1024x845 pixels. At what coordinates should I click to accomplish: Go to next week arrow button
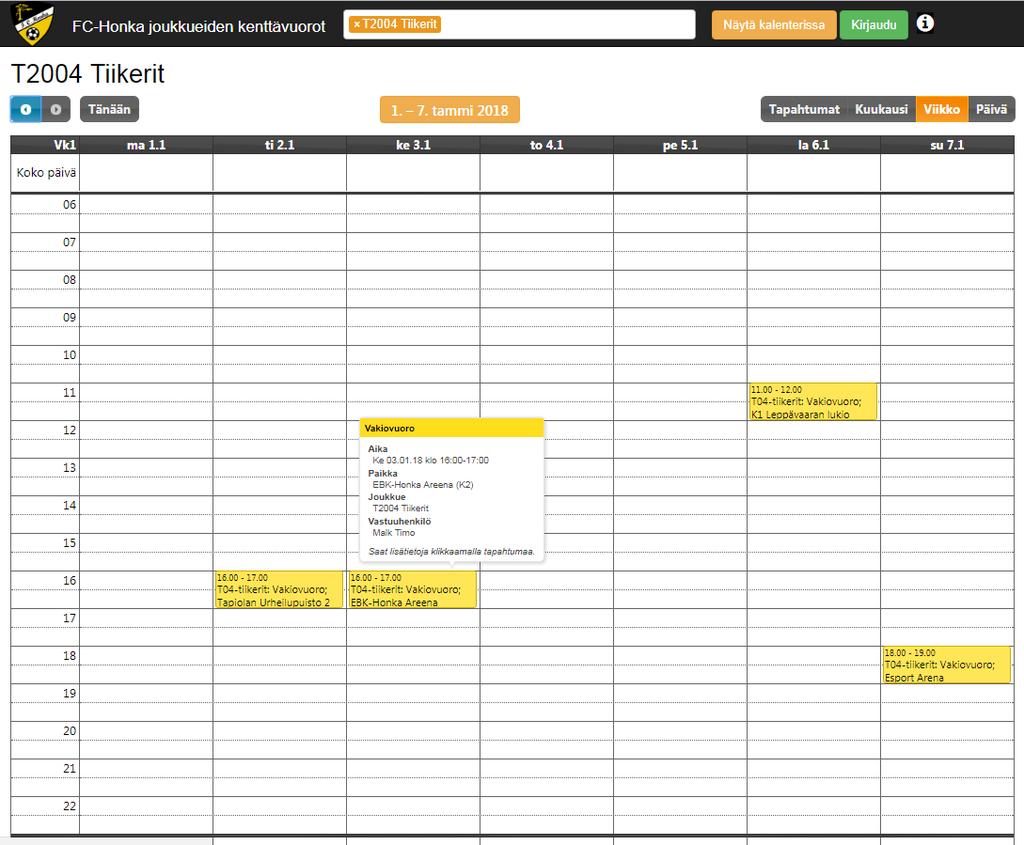pos(56,109)
